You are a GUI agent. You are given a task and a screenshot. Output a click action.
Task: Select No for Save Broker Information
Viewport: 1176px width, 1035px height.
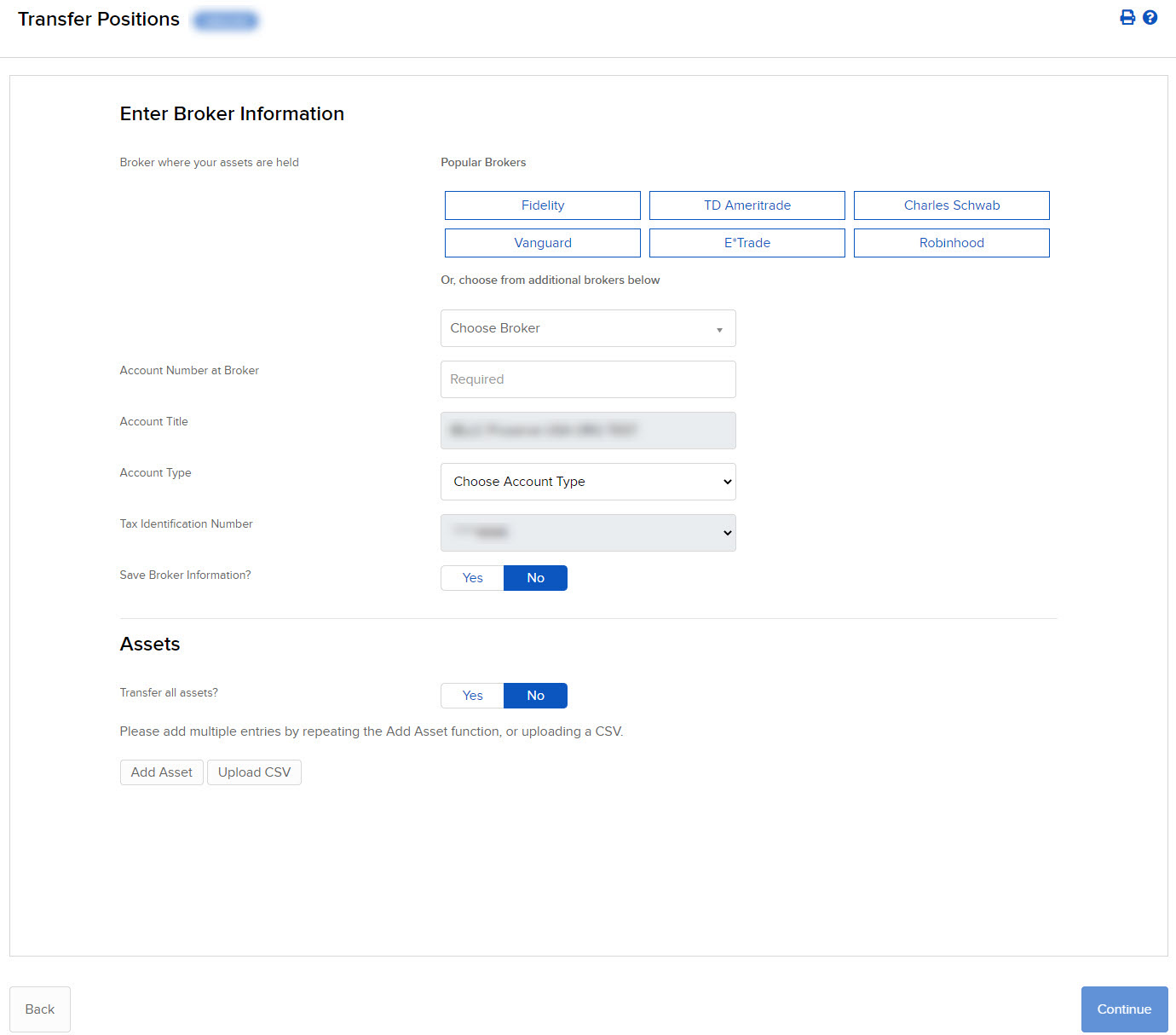[x=535, y=577]
